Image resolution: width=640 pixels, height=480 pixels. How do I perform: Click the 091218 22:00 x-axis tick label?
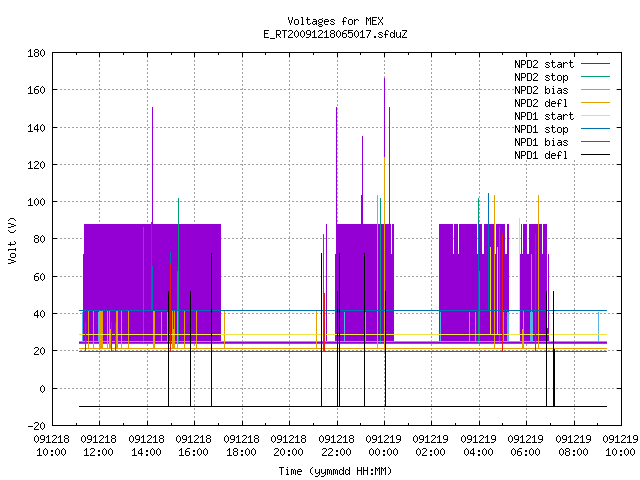tap(336, 446)
